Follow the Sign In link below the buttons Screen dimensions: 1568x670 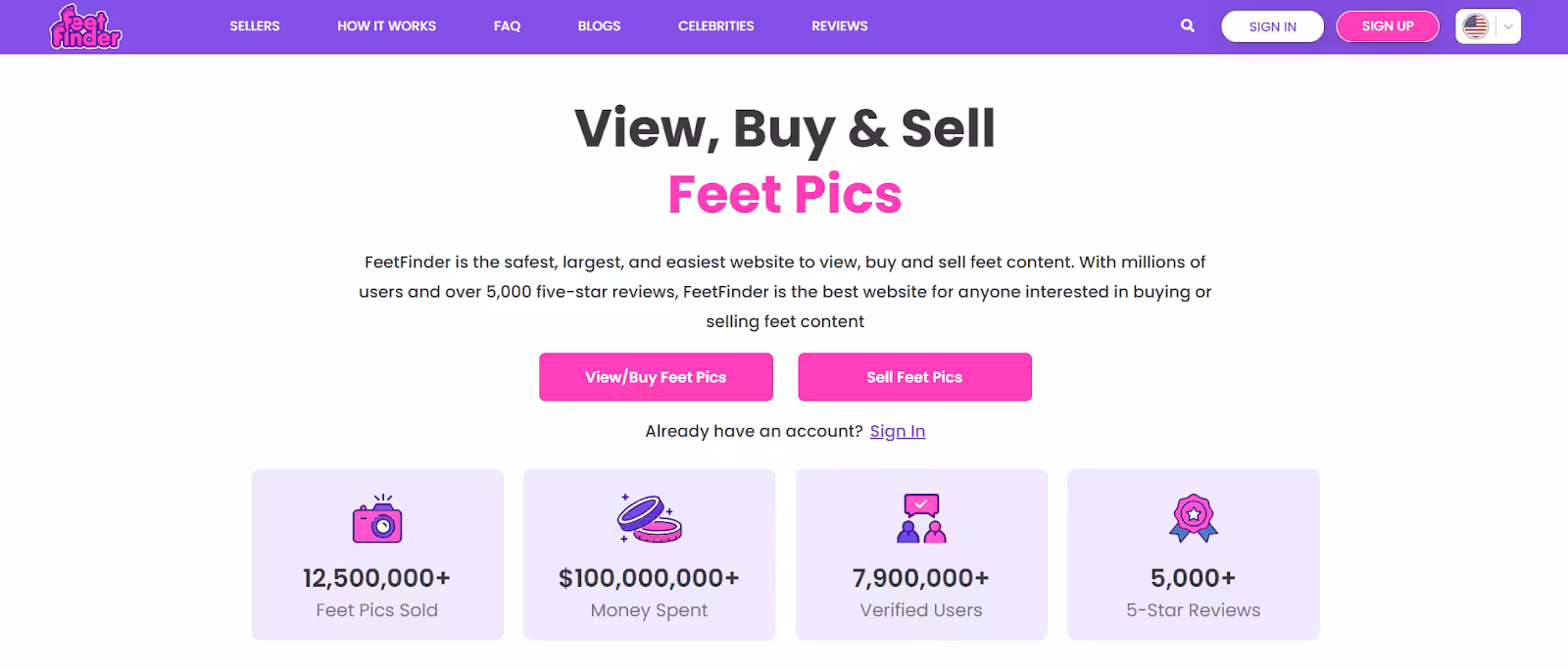point(897,431)
